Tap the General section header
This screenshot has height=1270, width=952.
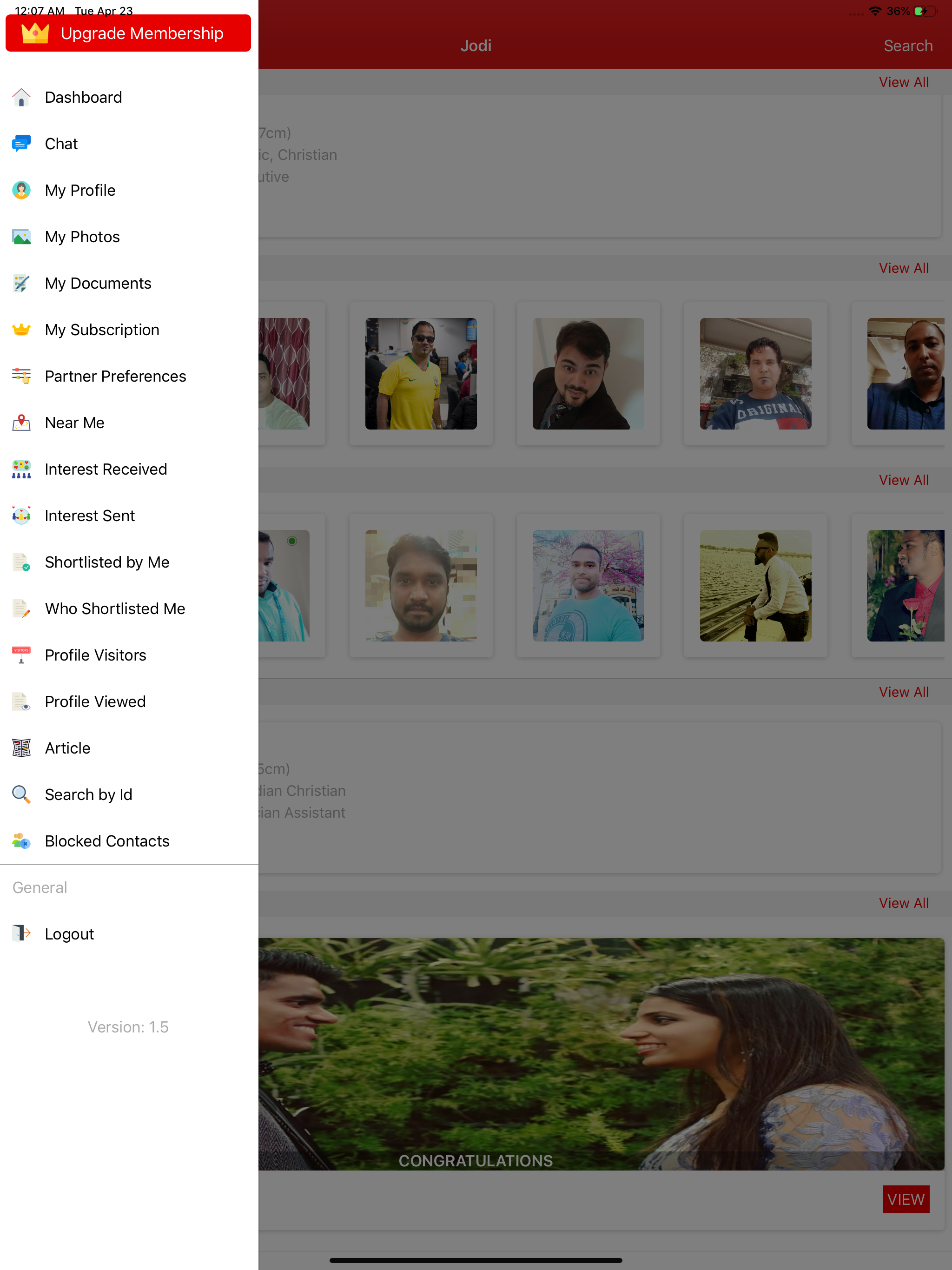pos(40,887)
